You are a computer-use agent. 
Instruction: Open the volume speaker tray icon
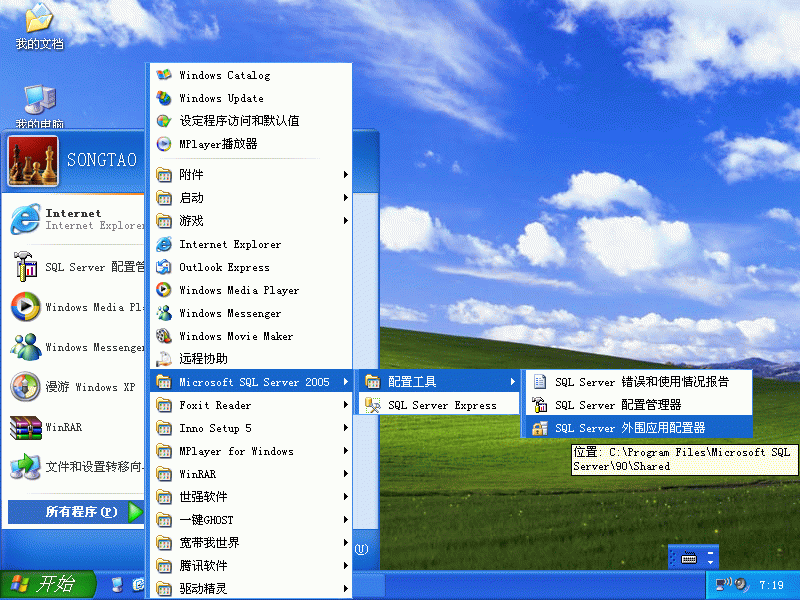point(742,585)
